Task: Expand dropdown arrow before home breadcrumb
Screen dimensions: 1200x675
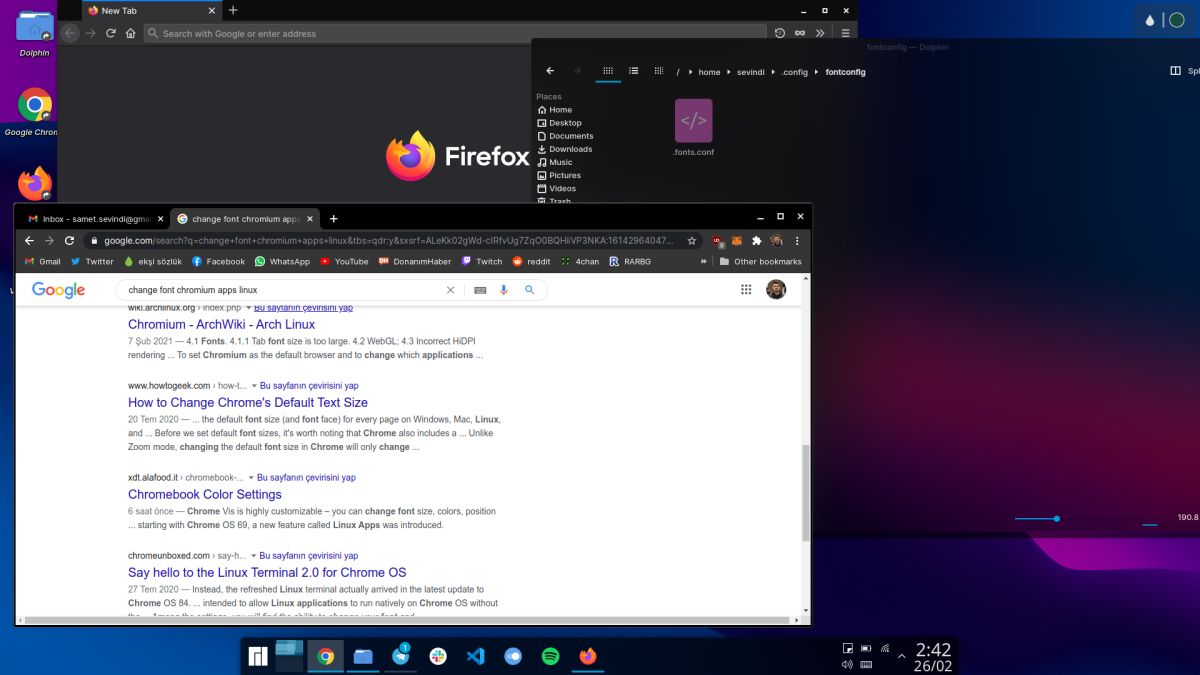Action: 691,72
